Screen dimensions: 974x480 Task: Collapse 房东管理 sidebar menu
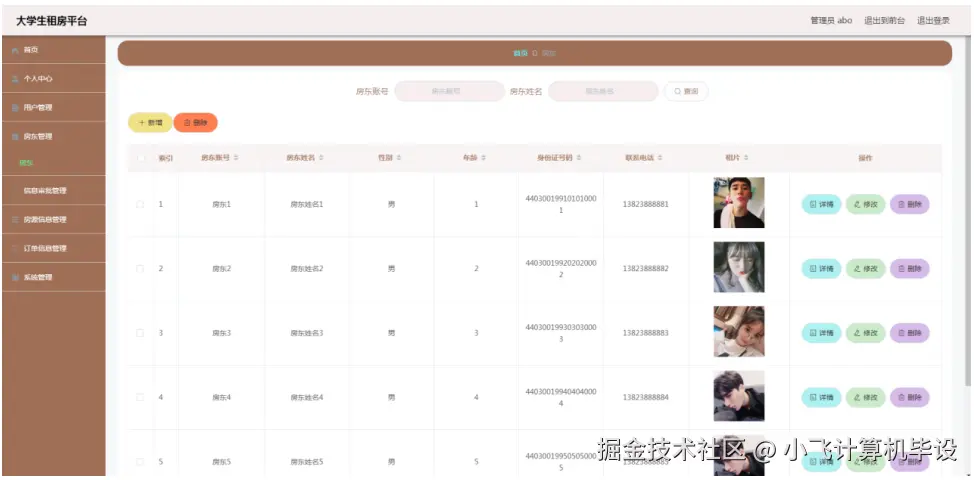[53, 137]
